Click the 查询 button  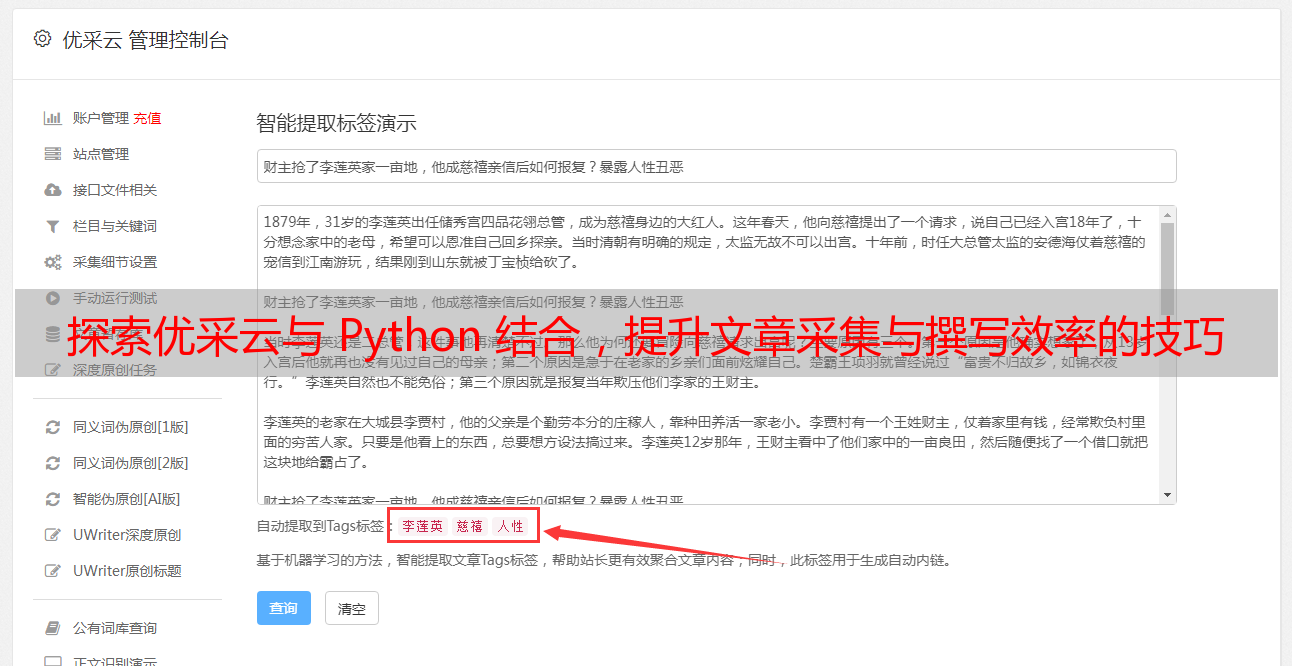pos(283,608)
